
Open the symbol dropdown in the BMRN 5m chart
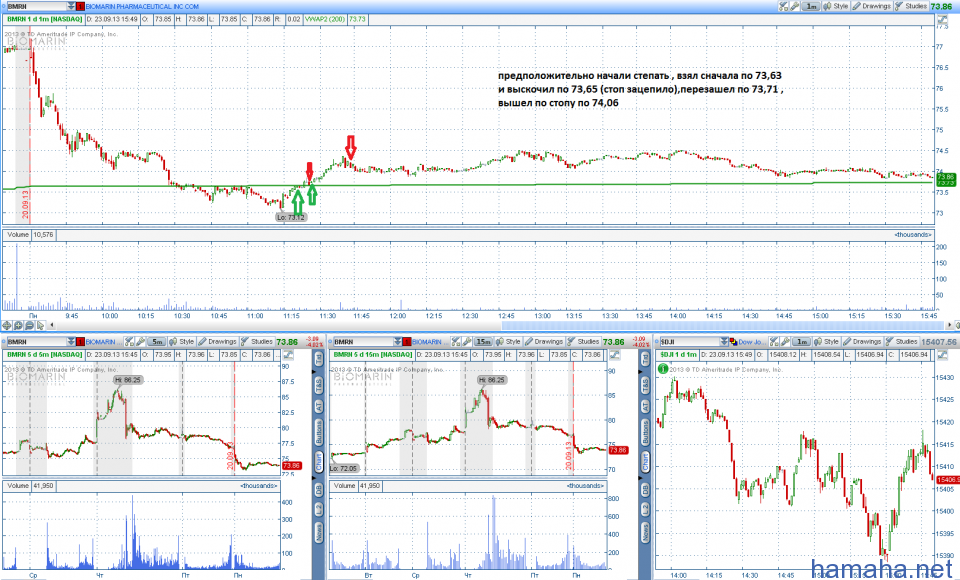(x=70, y=342)
